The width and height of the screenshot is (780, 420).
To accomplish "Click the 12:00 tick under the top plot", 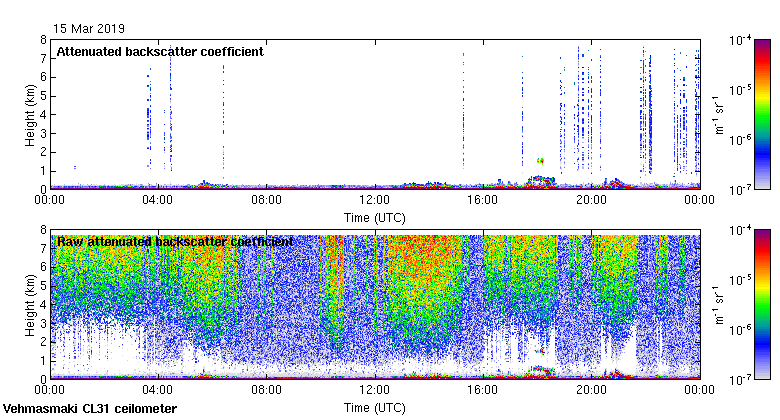I will pyautogui.click(x=375, y=200).
